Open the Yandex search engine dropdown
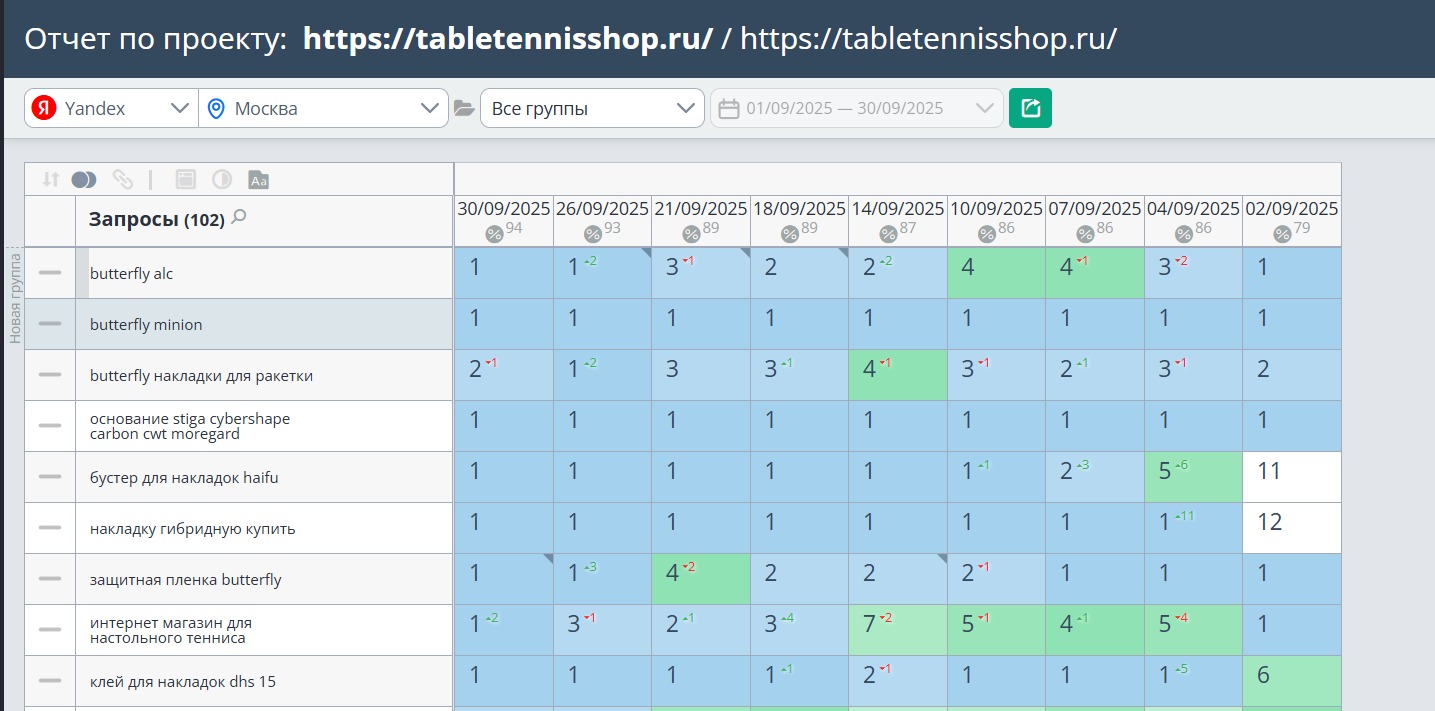Viewport: 1435px width, 711px height. pos(111,108)
